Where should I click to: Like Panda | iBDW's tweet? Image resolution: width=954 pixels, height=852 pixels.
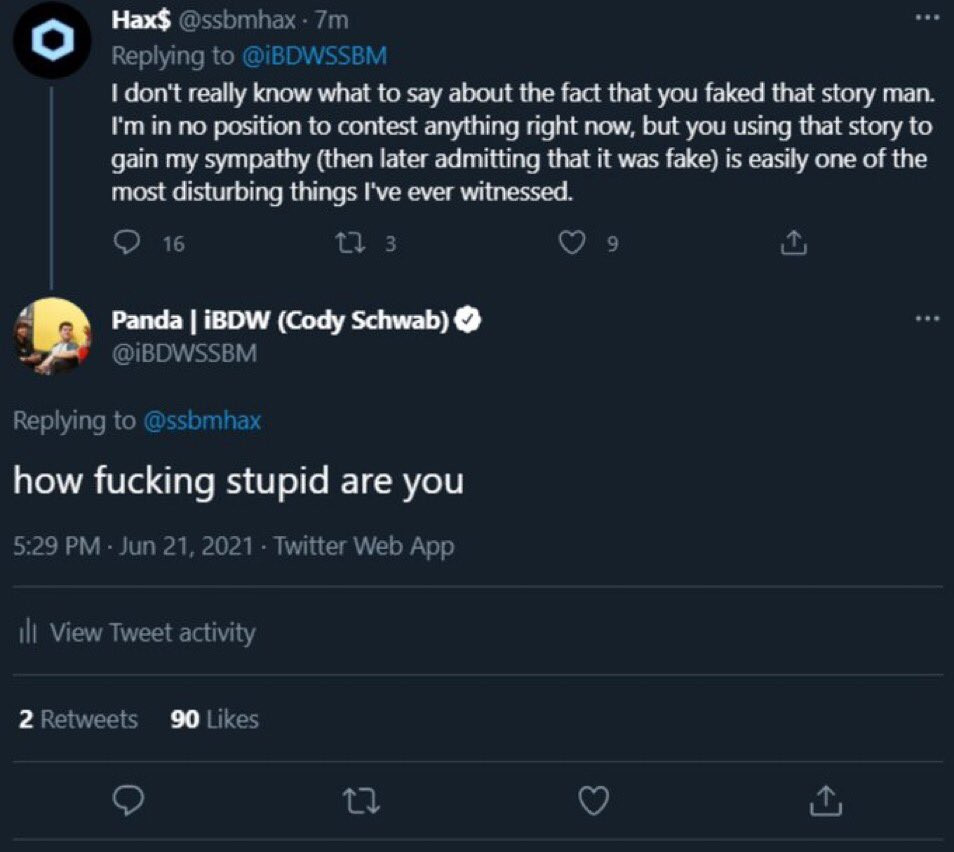[x=594, y=800]
